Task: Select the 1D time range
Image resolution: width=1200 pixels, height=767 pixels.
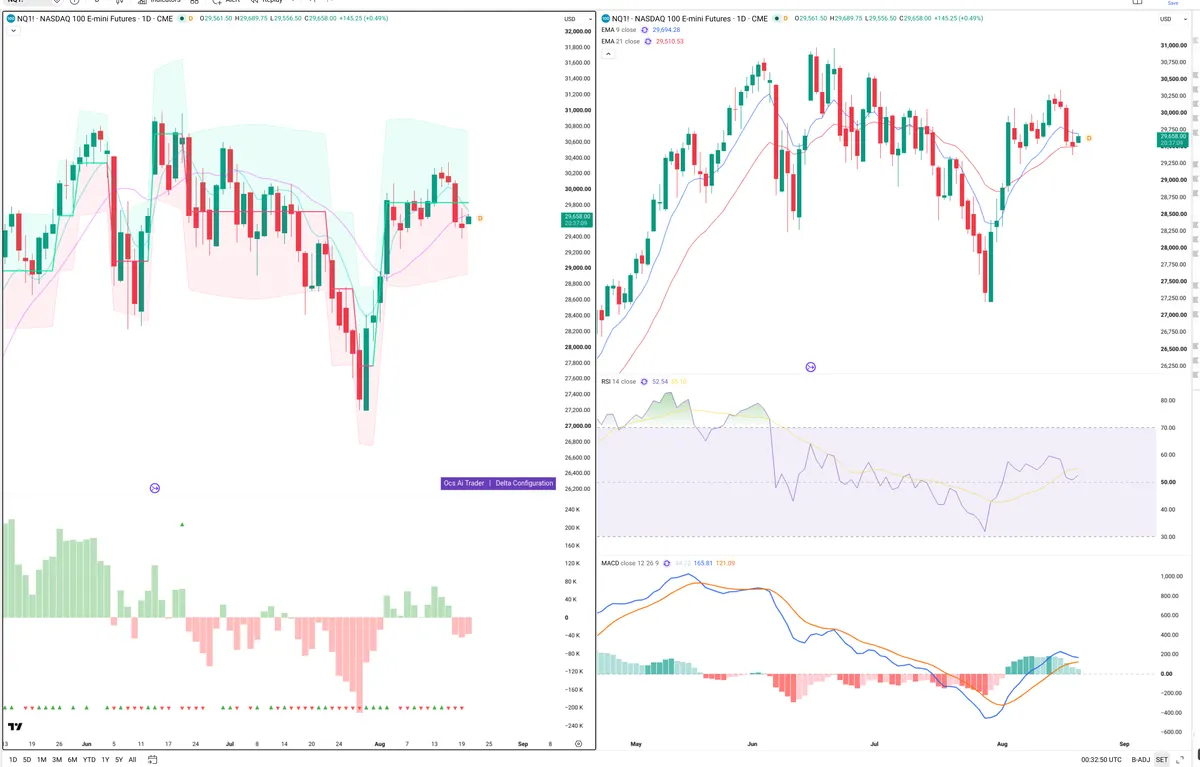Action: coord(11,760)
